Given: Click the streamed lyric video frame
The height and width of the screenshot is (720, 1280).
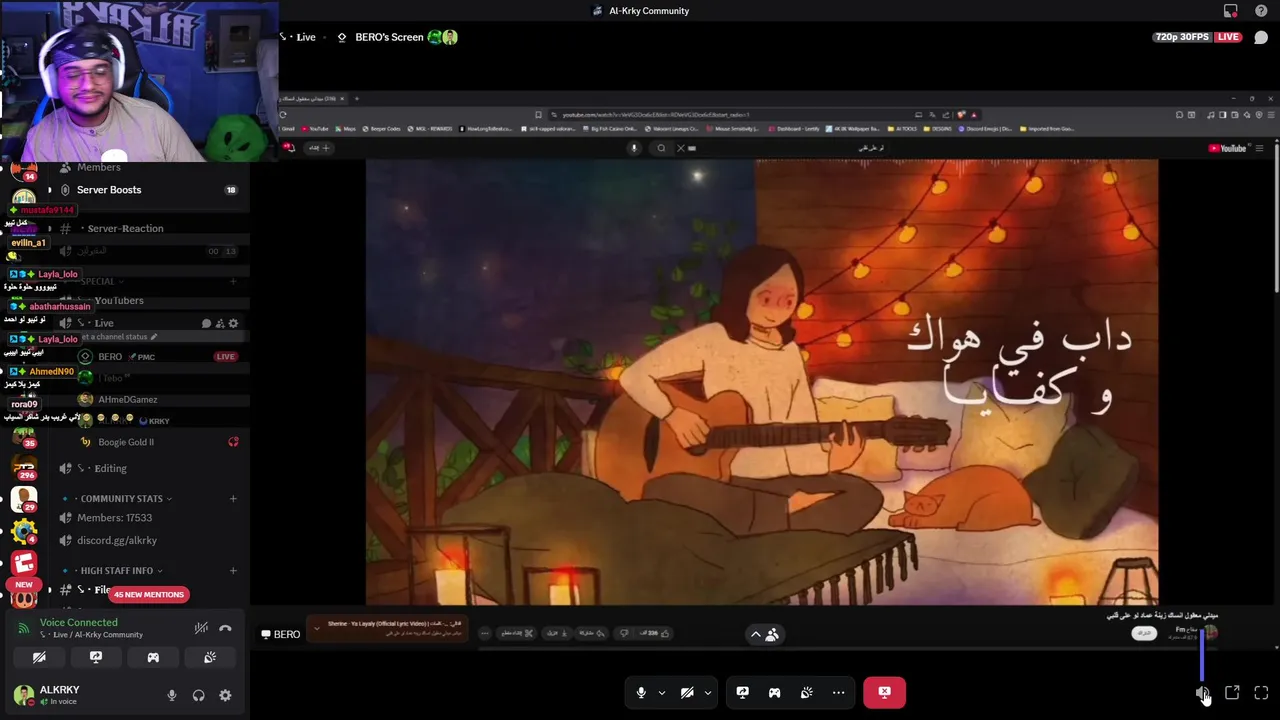Looking at the screenshot, I should [761, 382].
